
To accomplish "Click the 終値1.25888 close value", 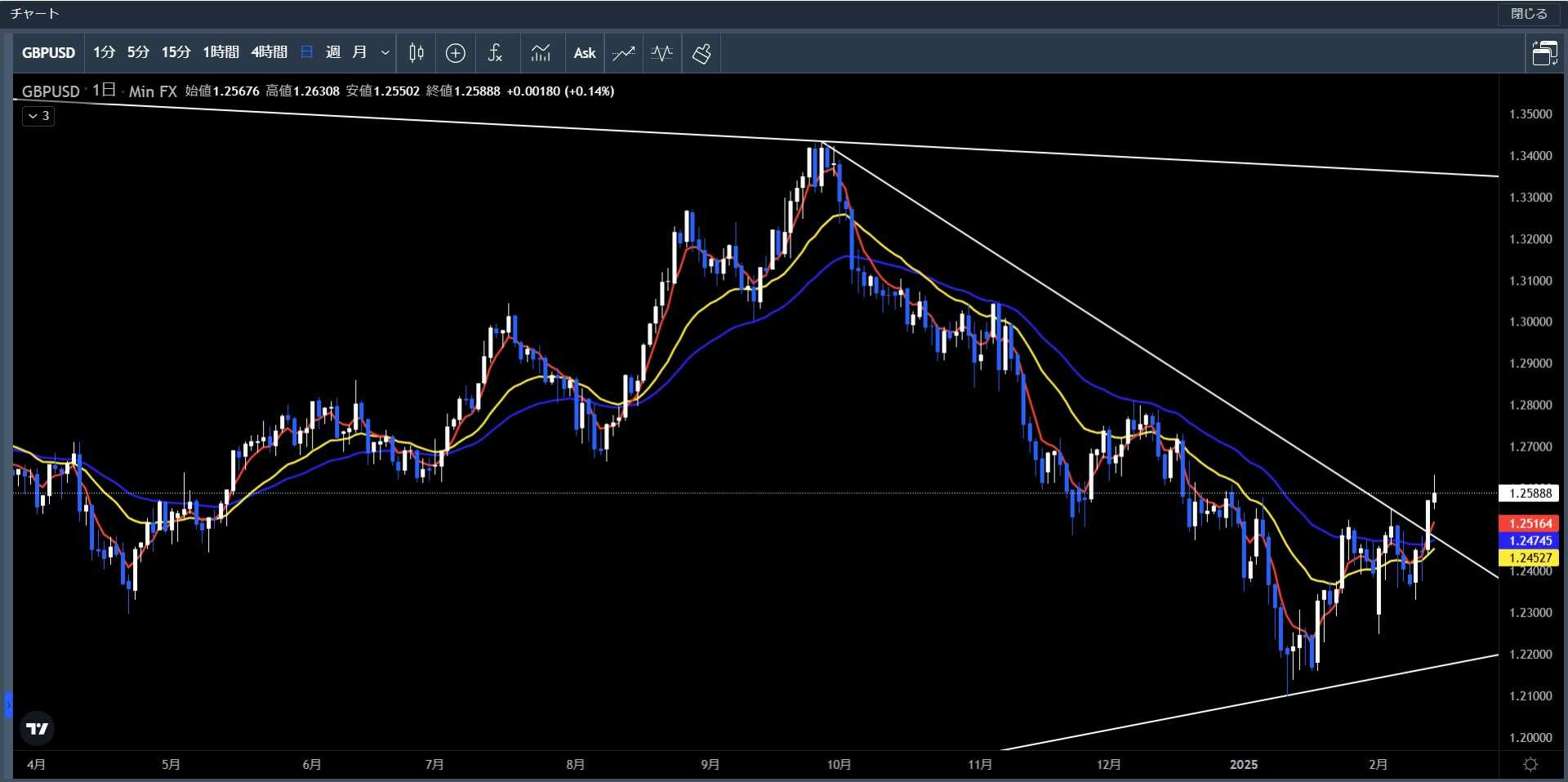I will pos(463,91).
